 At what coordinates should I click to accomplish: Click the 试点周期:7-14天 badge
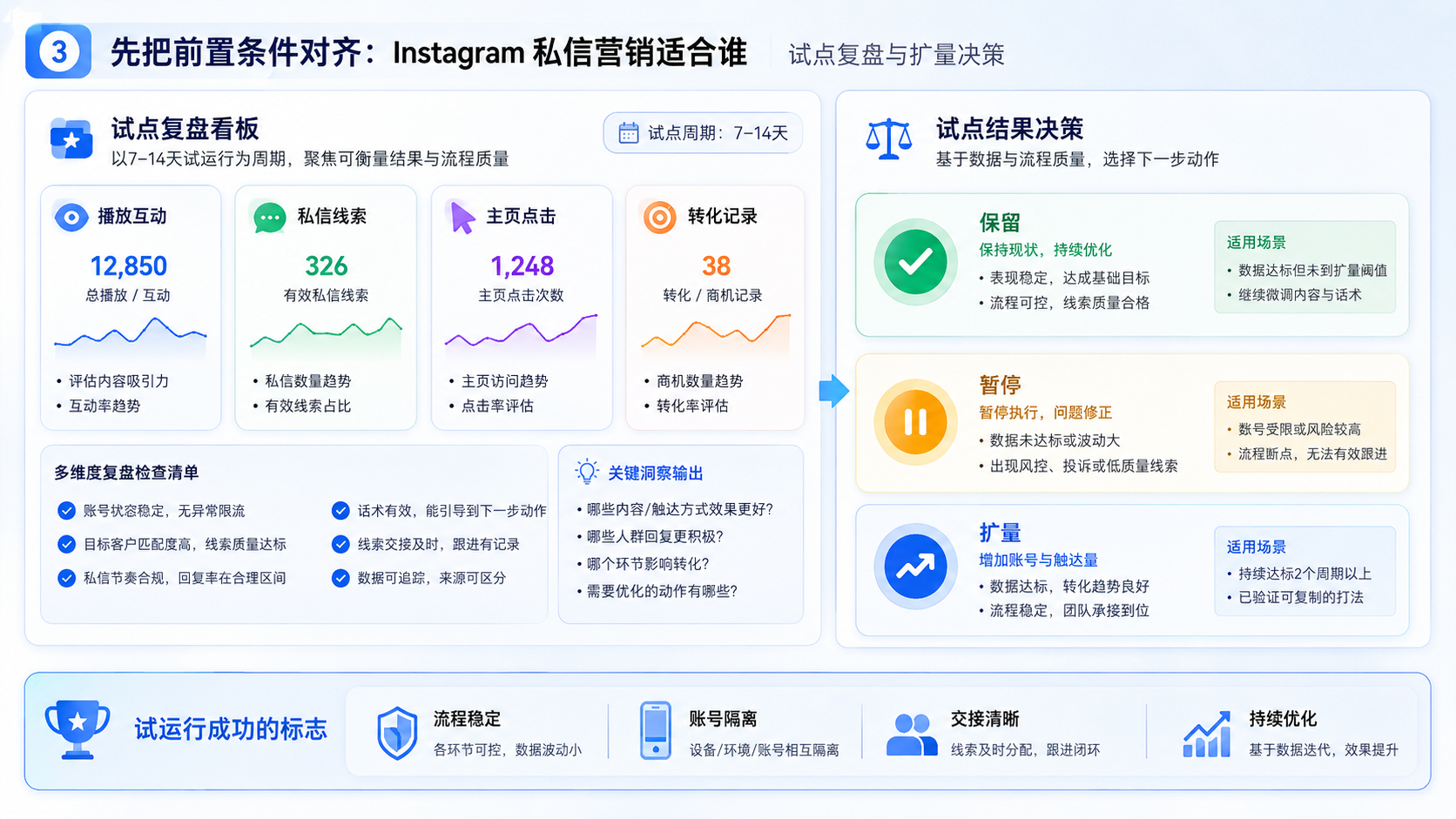pos(703,133)
